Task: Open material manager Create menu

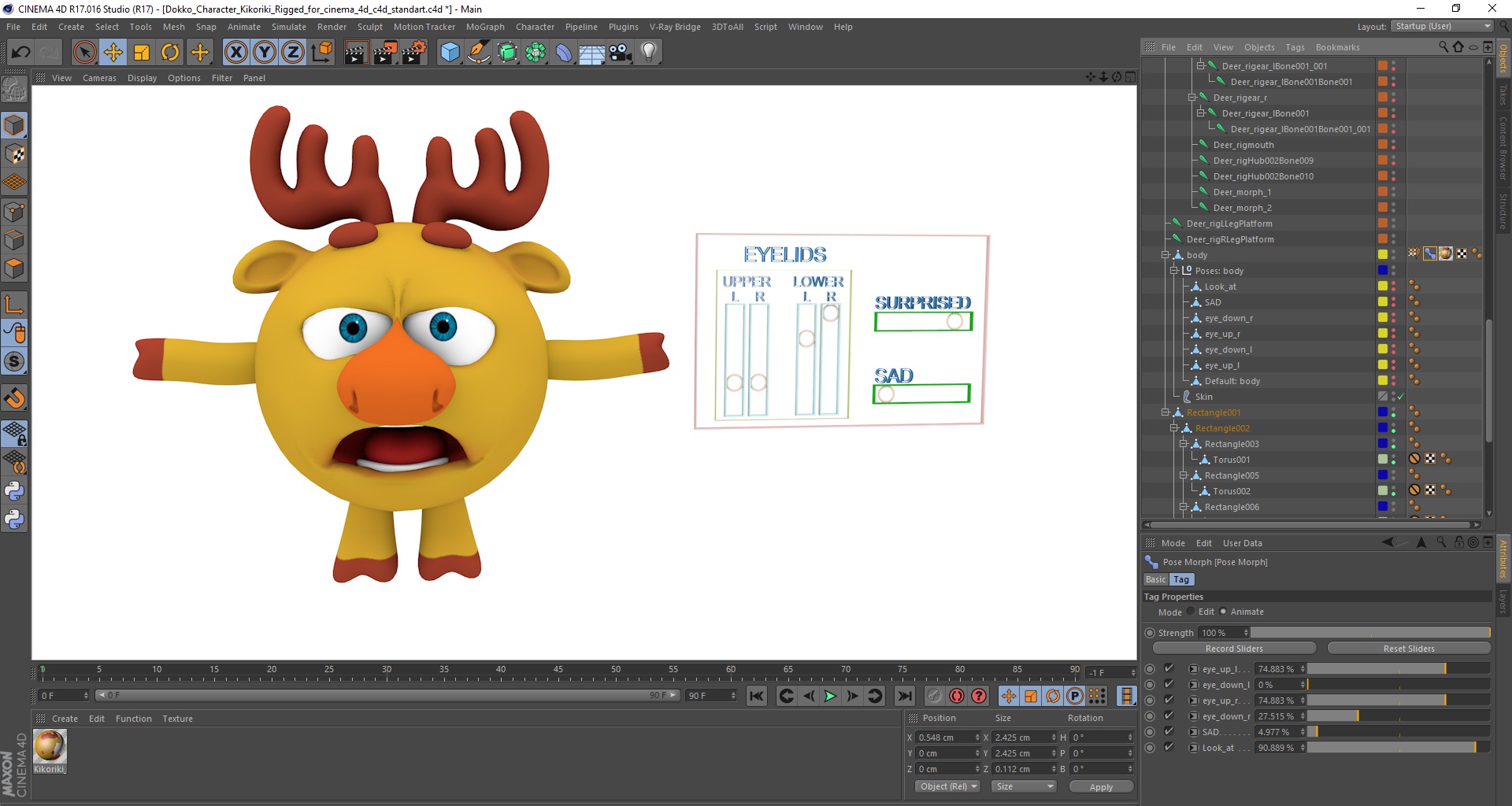Action: coord(65,719)
